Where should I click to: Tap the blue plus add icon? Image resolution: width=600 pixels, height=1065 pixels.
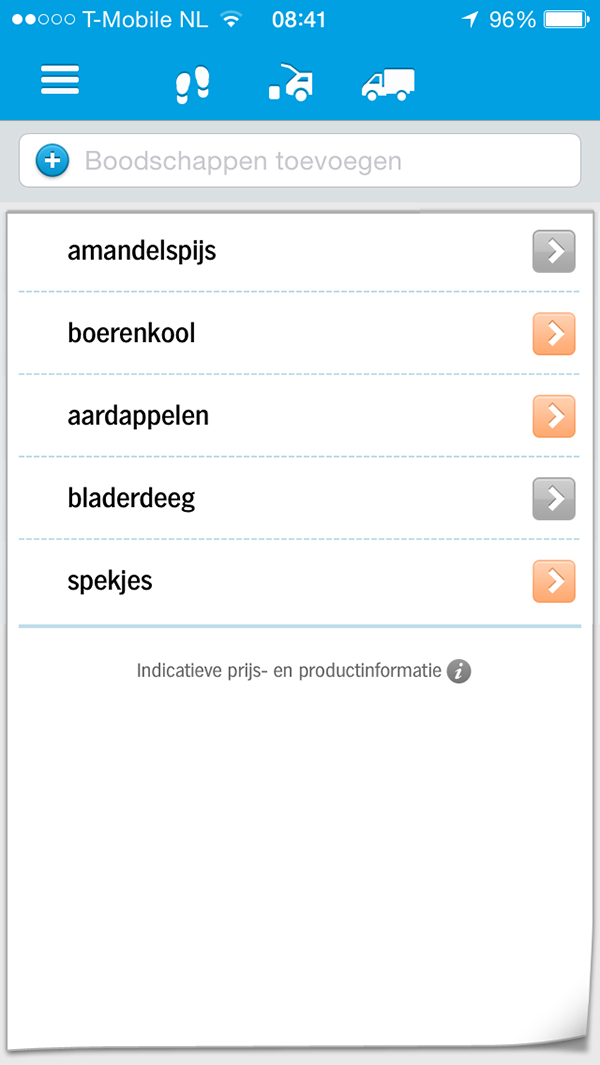click(x=52, y=161)
